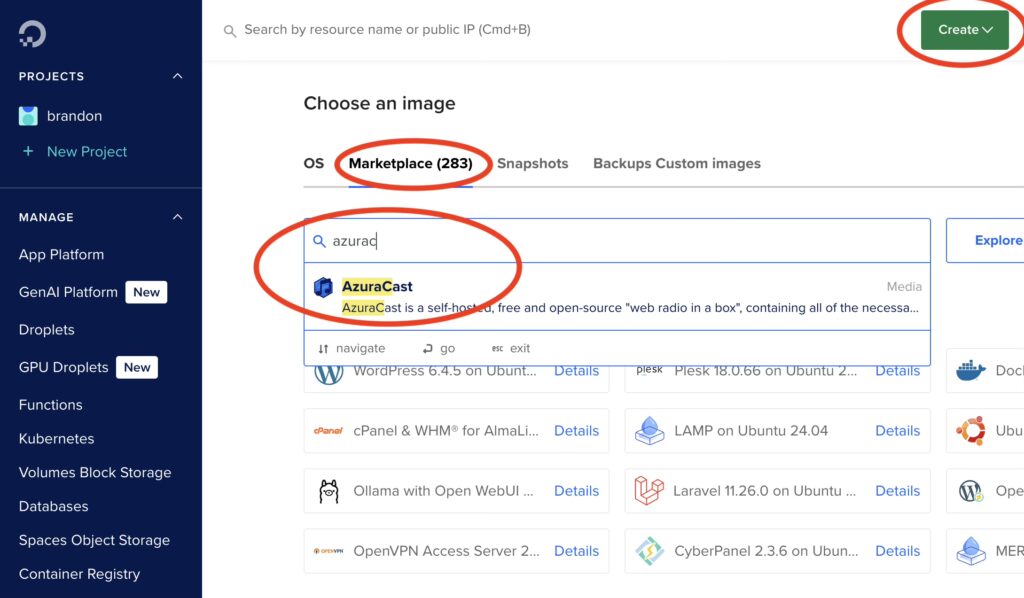Select the AzuraCast search result

coord(616,296)
